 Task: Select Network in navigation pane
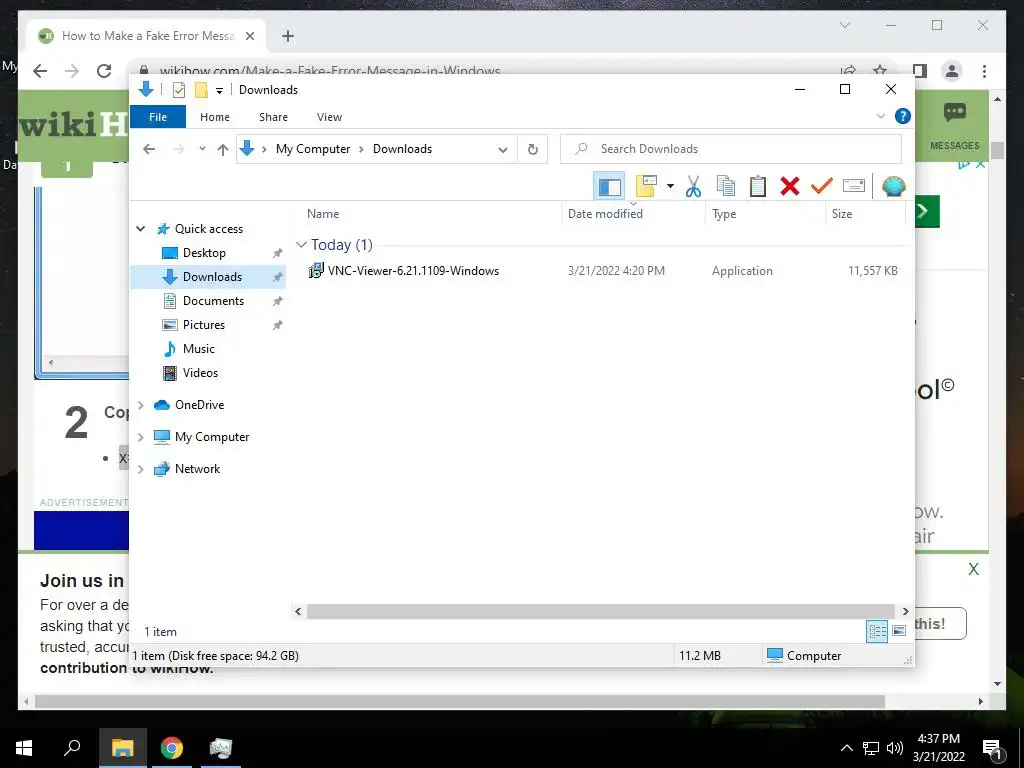click(x=197, y=469)
